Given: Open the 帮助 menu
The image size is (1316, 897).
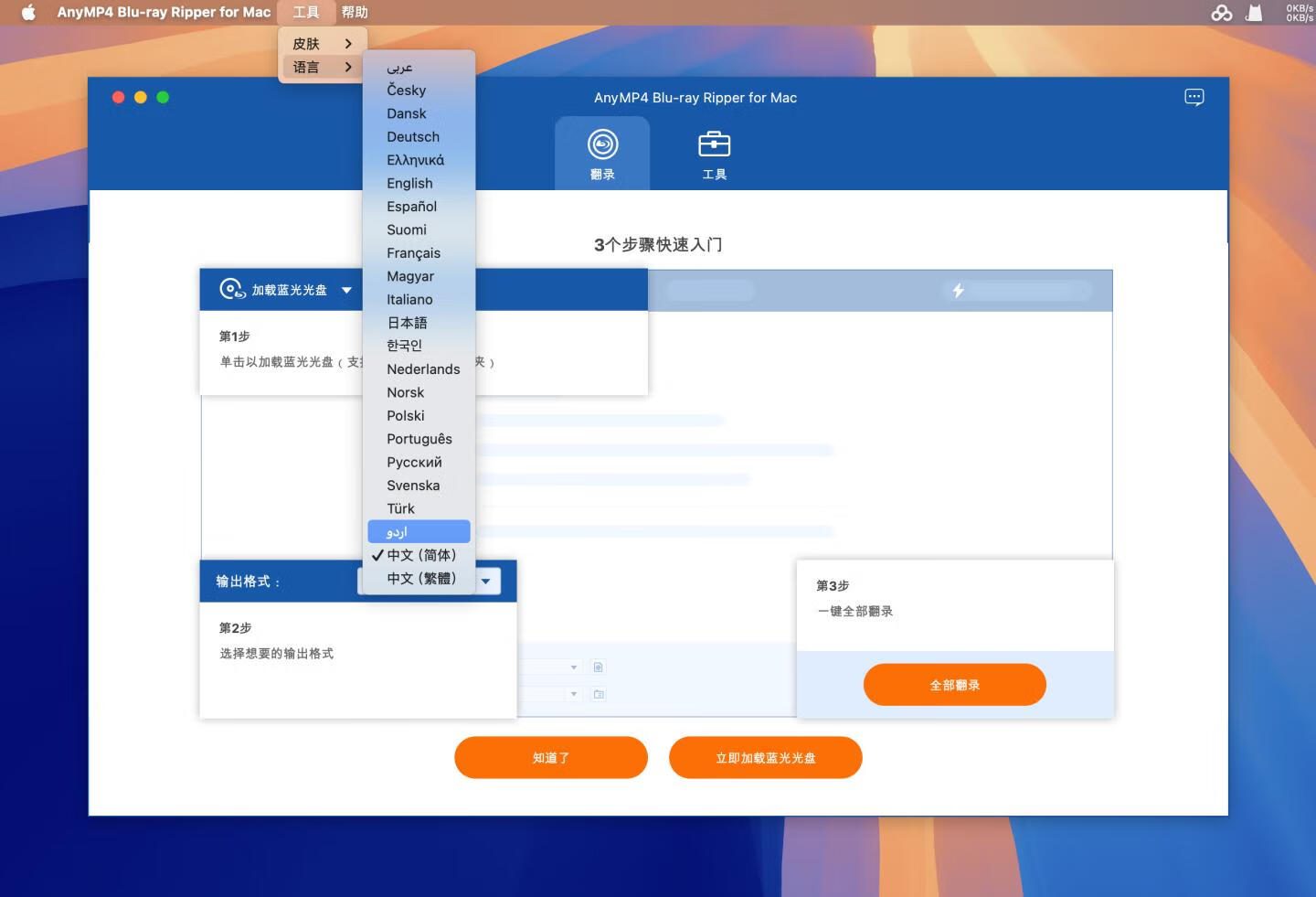Looking at the screenshot, I should click(x=355, y=12).
